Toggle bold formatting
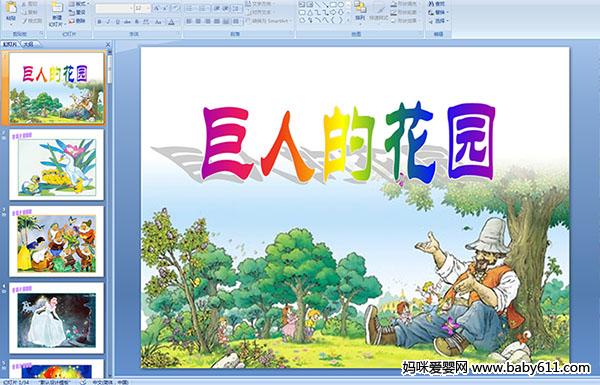The height and width of the screenshot is (385, 600). [x=99, y=22]
